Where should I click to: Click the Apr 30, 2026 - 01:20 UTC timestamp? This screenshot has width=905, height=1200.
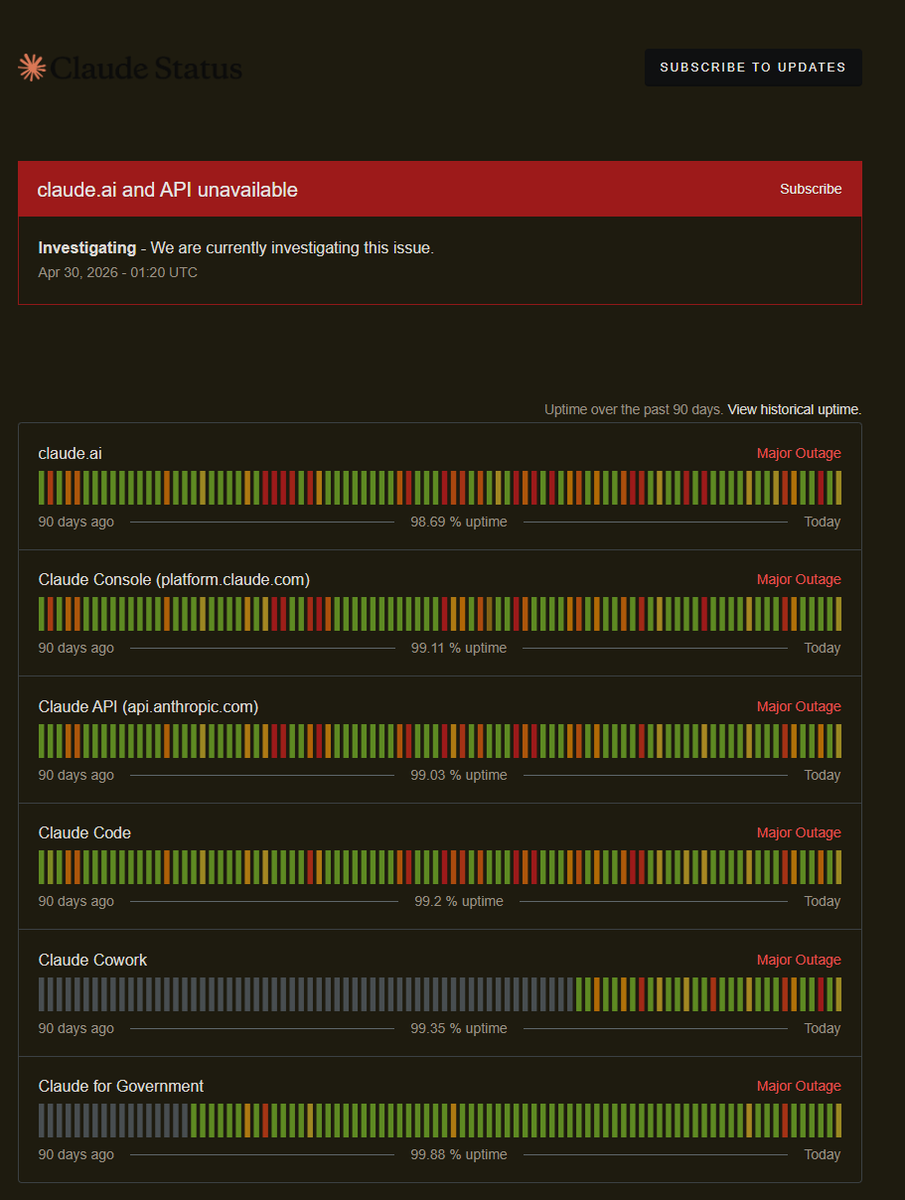[118, 272]
